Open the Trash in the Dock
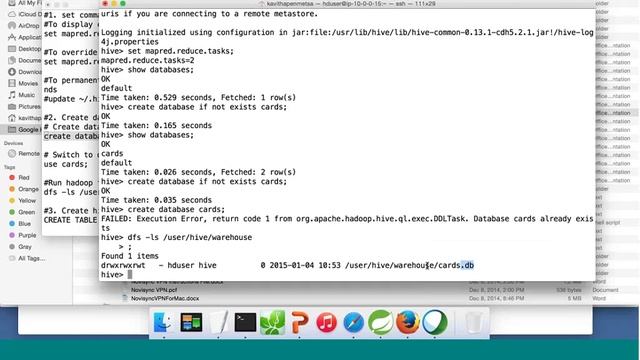This screenshot has height=360, width=640. click(x=473, y=323)
